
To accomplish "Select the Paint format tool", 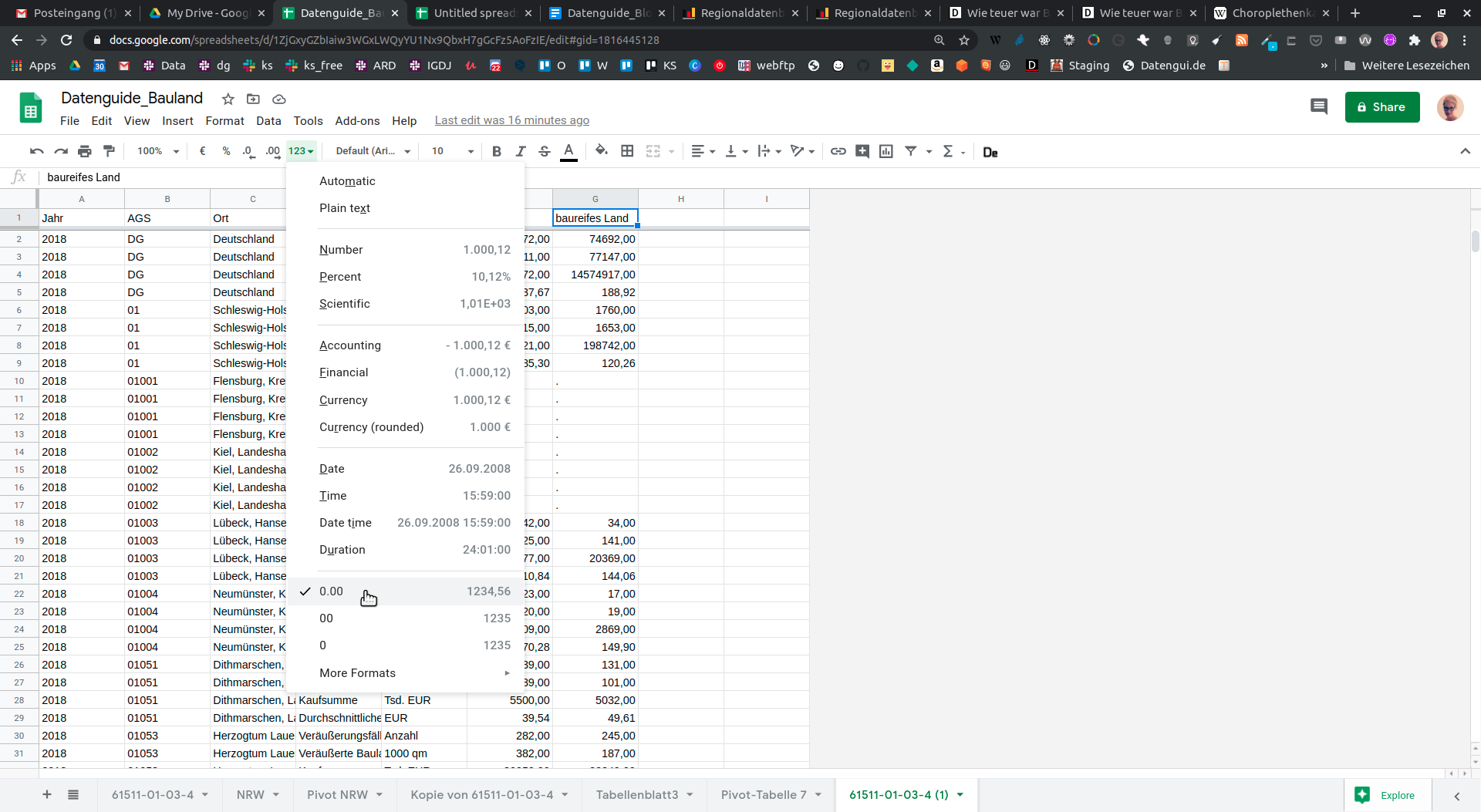I will click(x=109, y=152).
